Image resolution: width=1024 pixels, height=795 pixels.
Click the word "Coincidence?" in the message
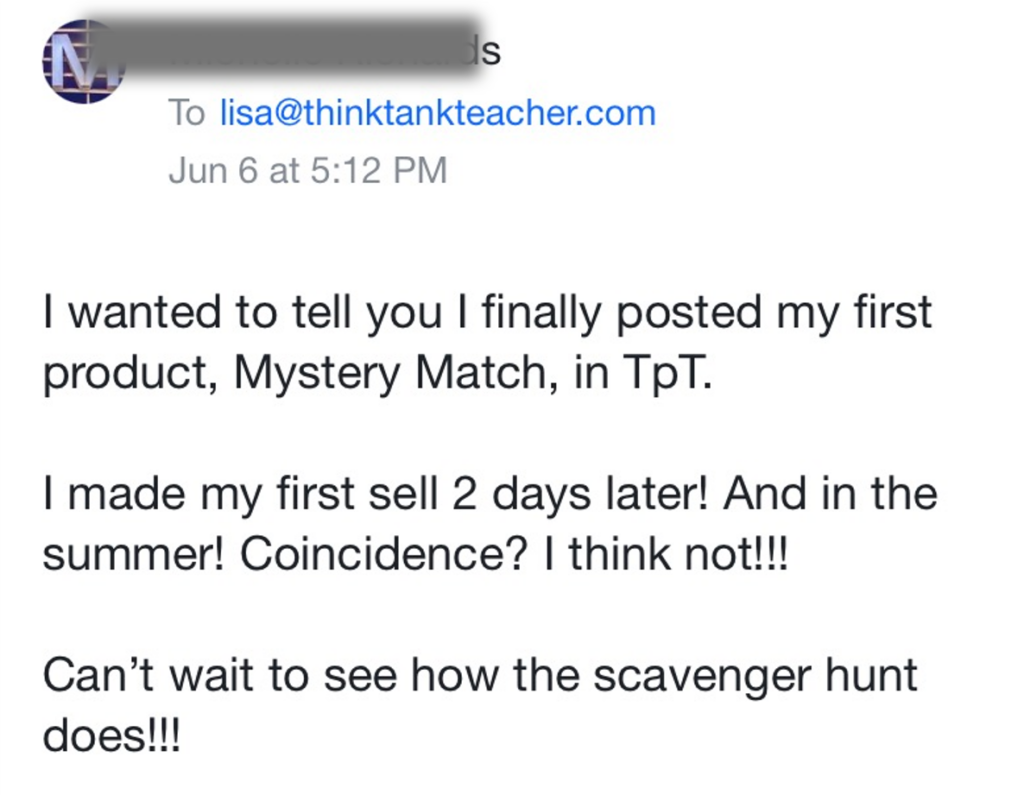point(383,555)
